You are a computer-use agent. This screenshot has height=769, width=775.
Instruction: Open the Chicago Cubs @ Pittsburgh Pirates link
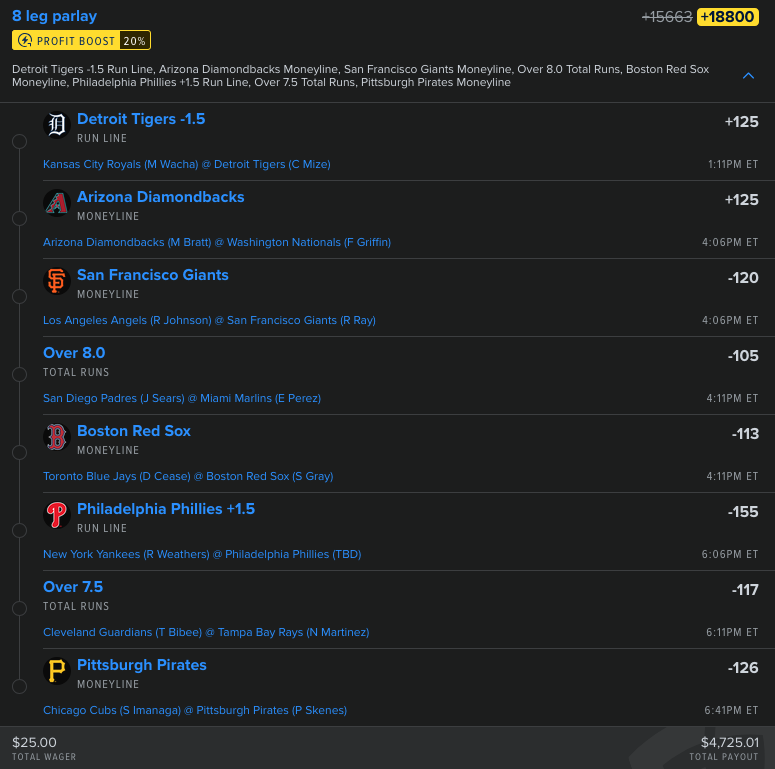pos(195,710)
